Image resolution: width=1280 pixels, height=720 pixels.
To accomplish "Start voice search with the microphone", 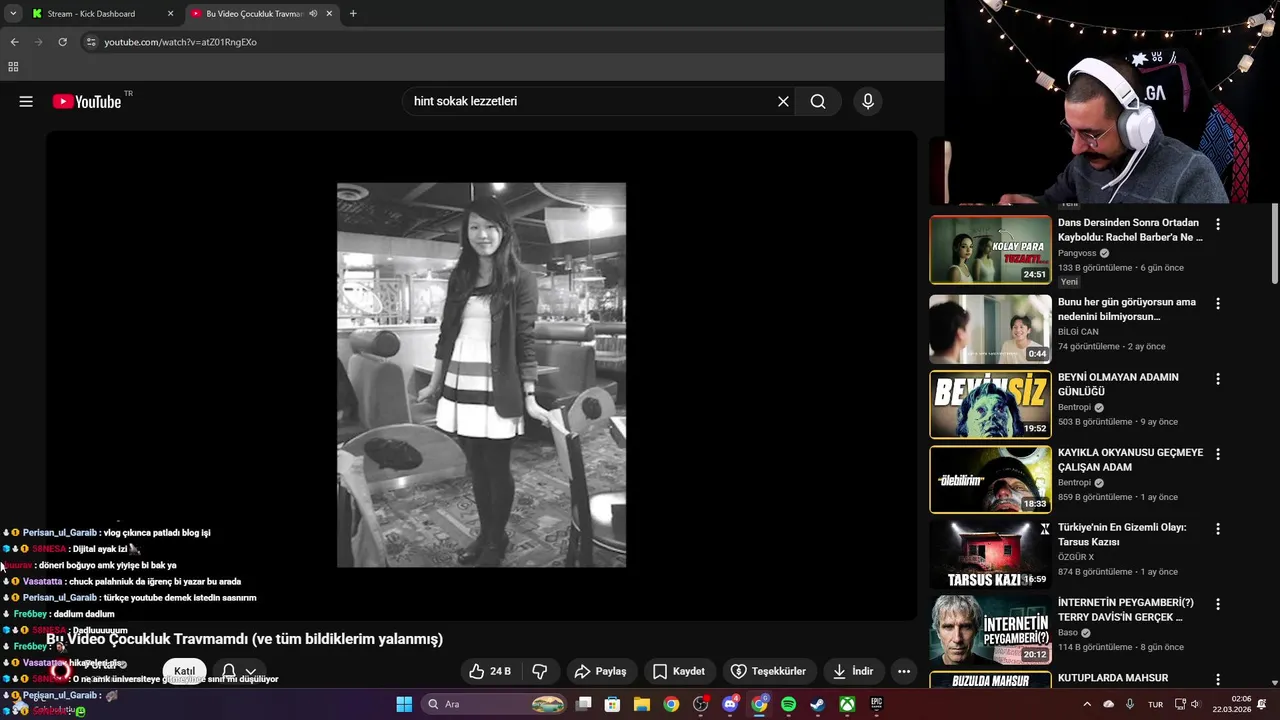I will pyautogui.click(x=867, y=101).
